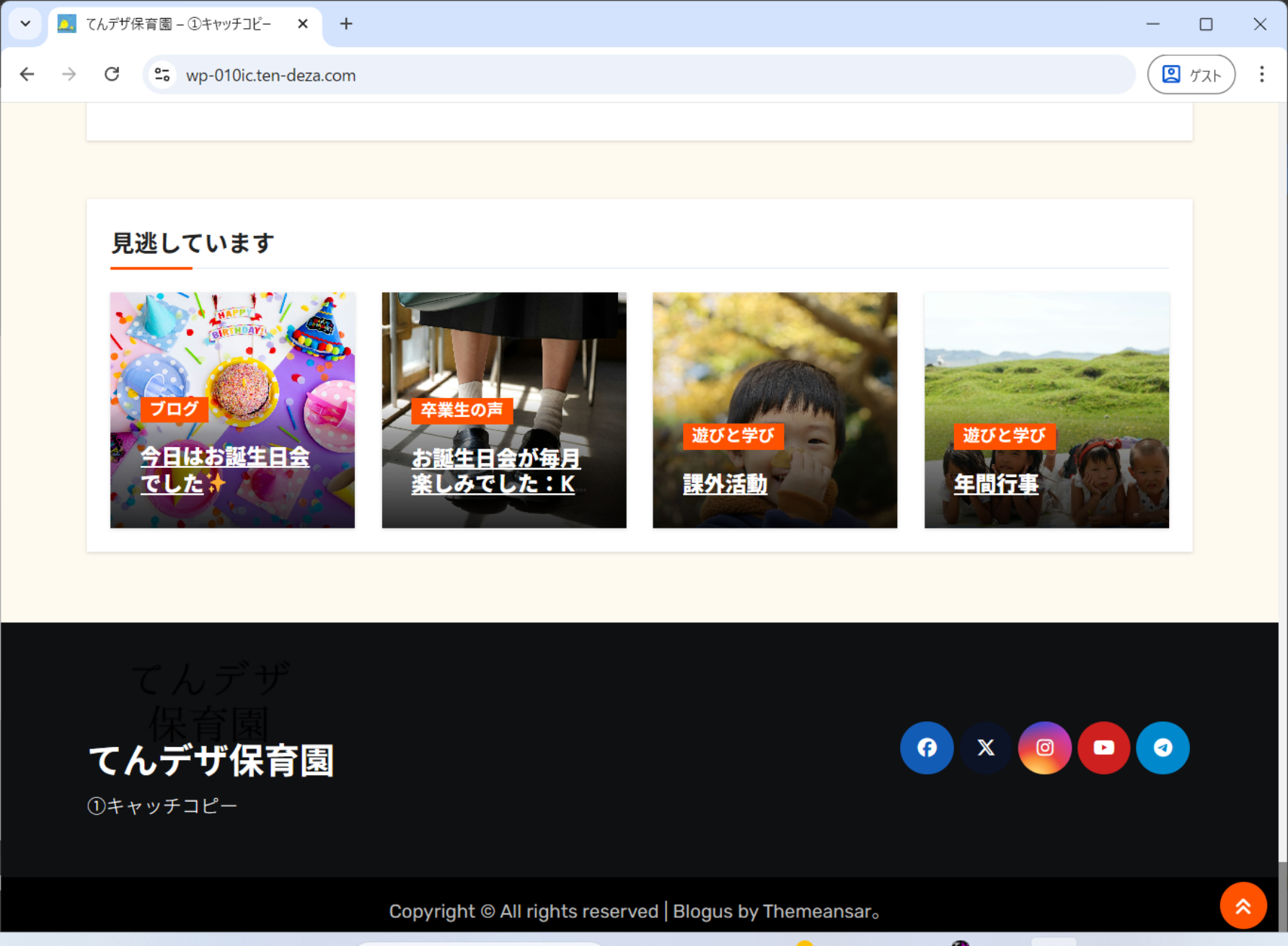Viewport: 1288px width, 946px height.
Task: Click the 年間行事 post title
Action: [996, 484]
